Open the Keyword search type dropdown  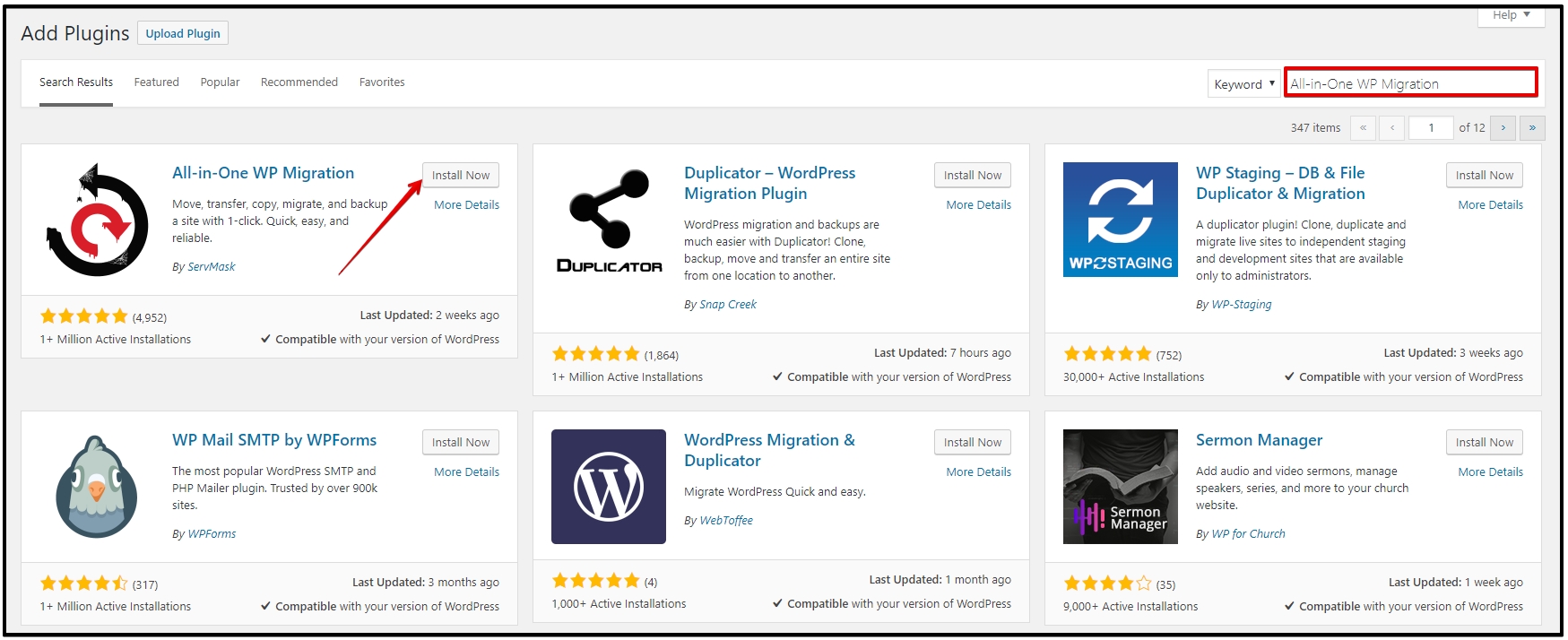(x=1243, y=84)
